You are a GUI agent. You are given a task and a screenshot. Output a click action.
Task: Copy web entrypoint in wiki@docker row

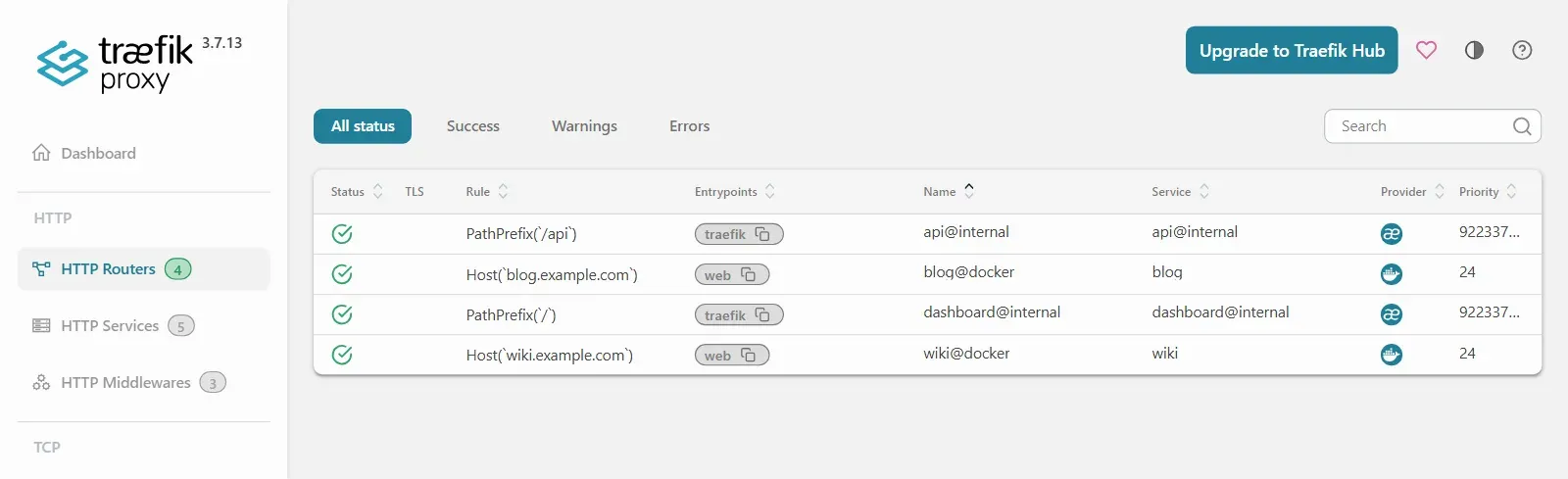(749, 355)
